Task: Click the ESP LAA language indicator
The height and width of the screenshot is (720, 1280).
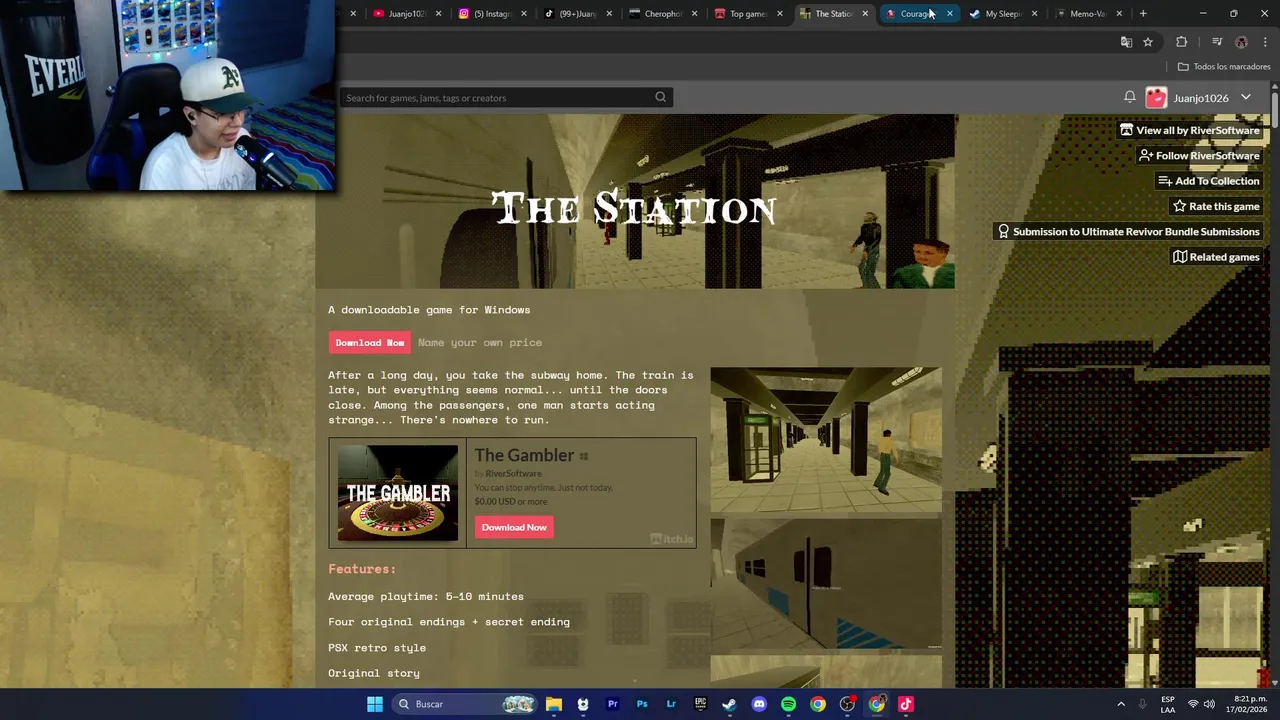Action: pos(1168,704)
